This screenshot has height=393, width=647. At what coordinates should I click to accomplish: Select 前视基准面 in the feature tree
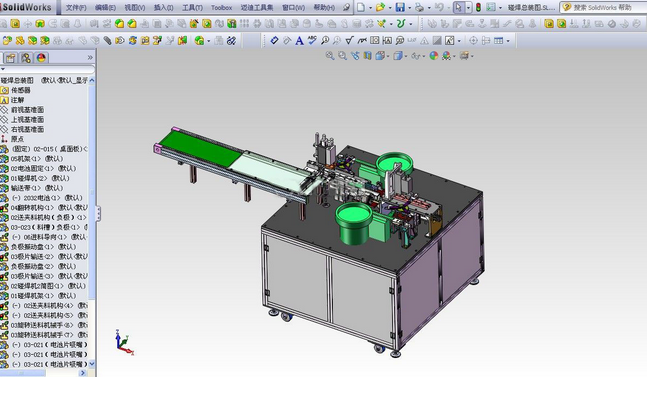point(27,110)
